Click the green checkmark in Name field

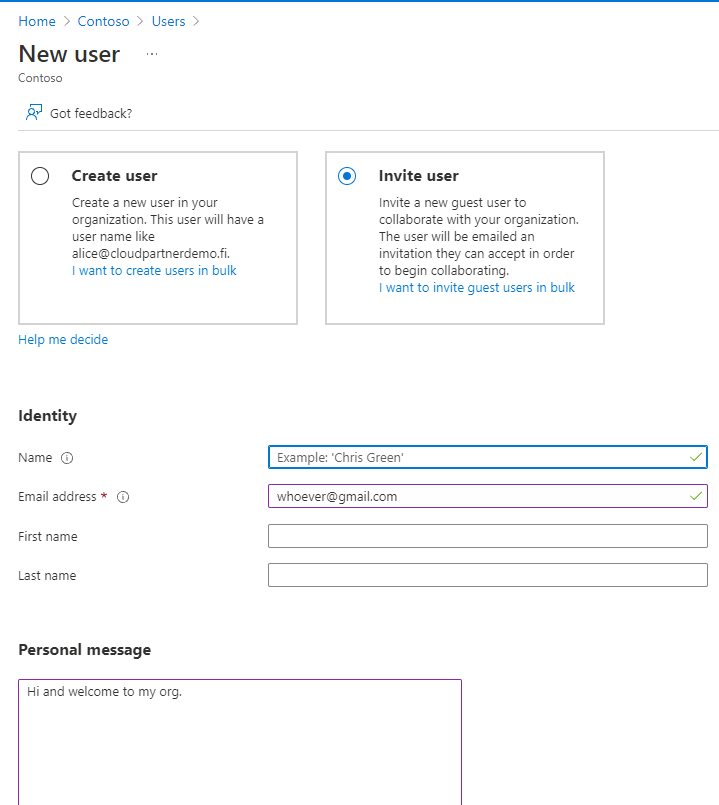pos(696,457)
